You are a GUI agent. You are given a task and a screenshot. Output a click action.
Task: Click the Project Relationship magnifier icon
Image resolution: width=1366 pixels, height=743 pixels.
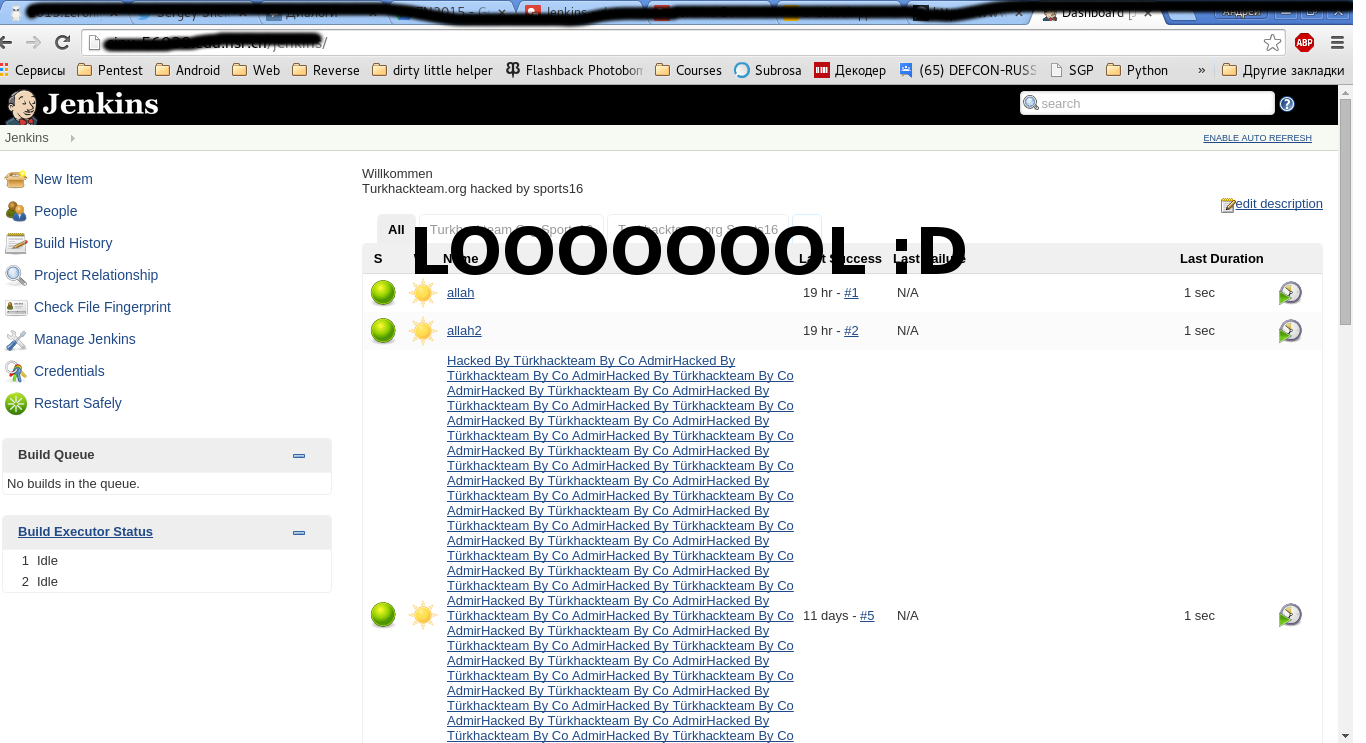[16, 275]
